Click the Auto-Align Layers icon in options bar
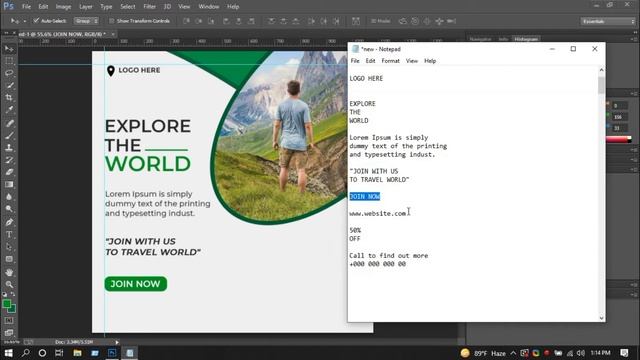The width and height of the screenshot is (640, 360). 356,21
